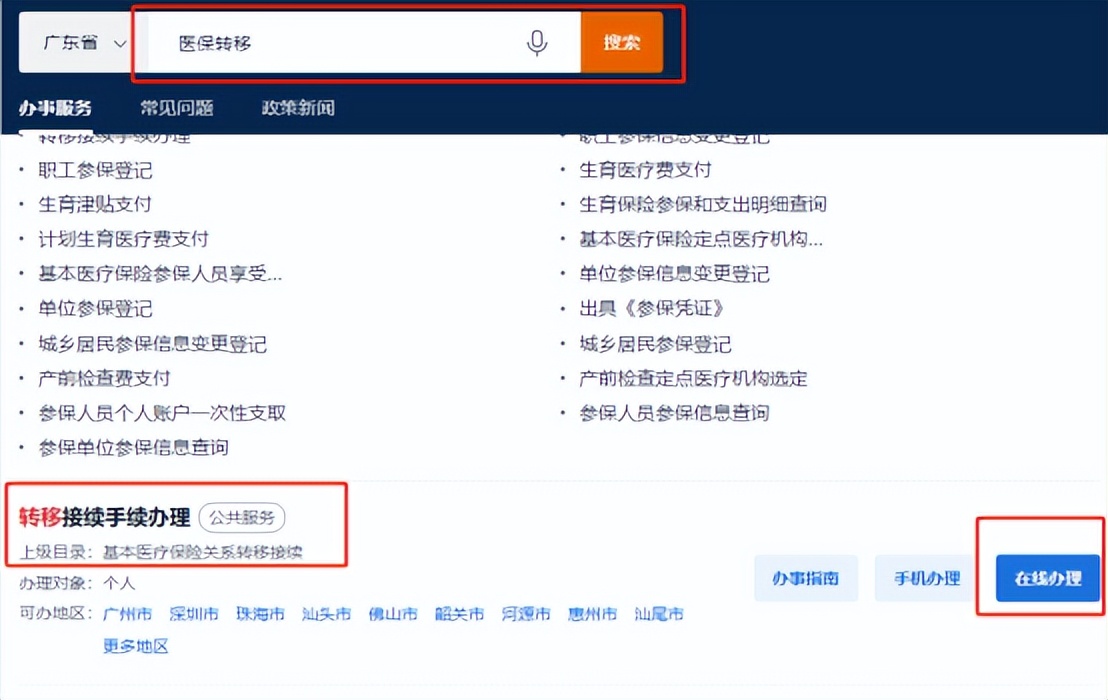Select 广州市 from available regions
Screen dimensions: 1108x700
coord(127,613)
